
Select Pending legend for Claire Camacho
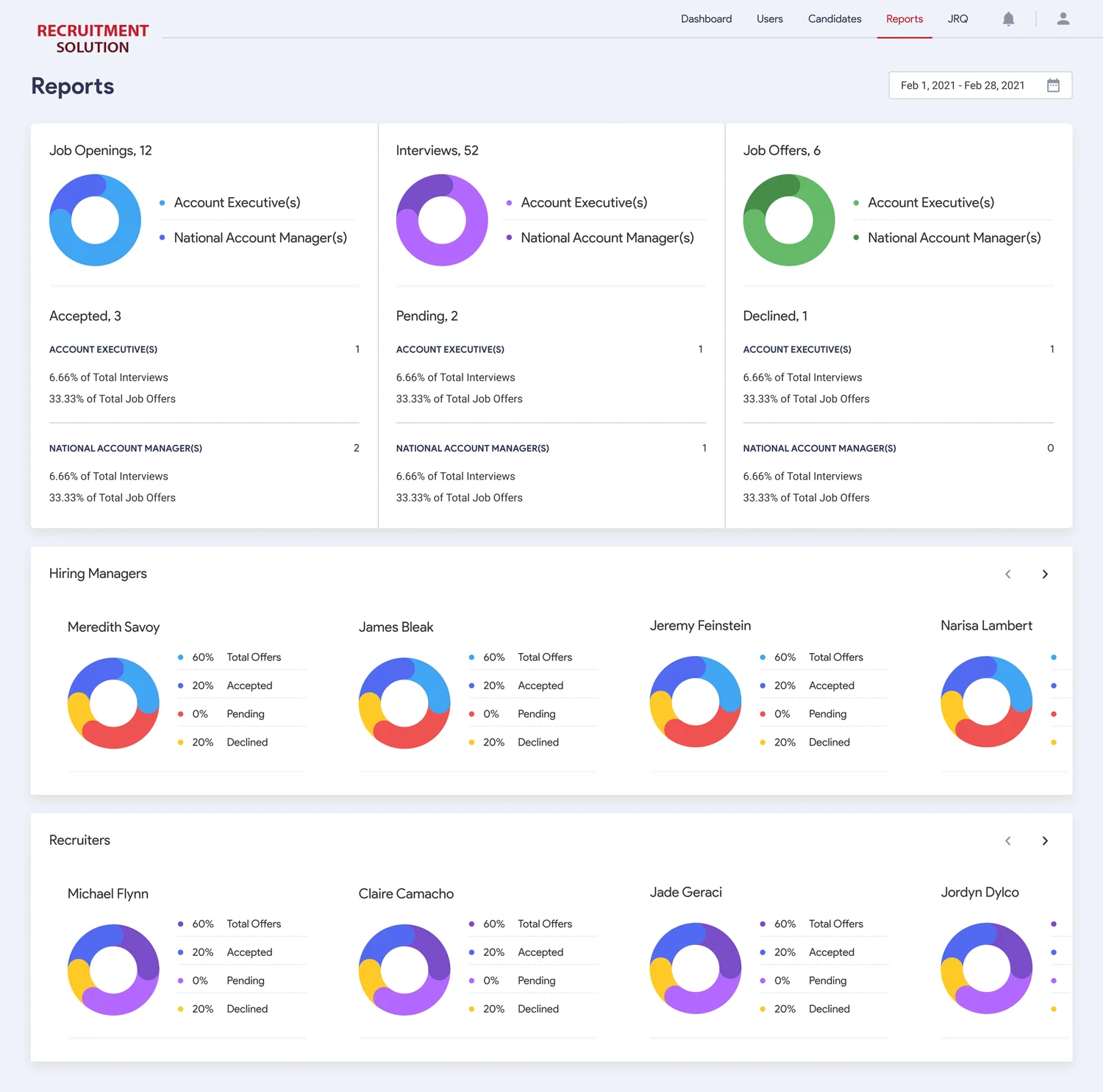pos(512,981)
